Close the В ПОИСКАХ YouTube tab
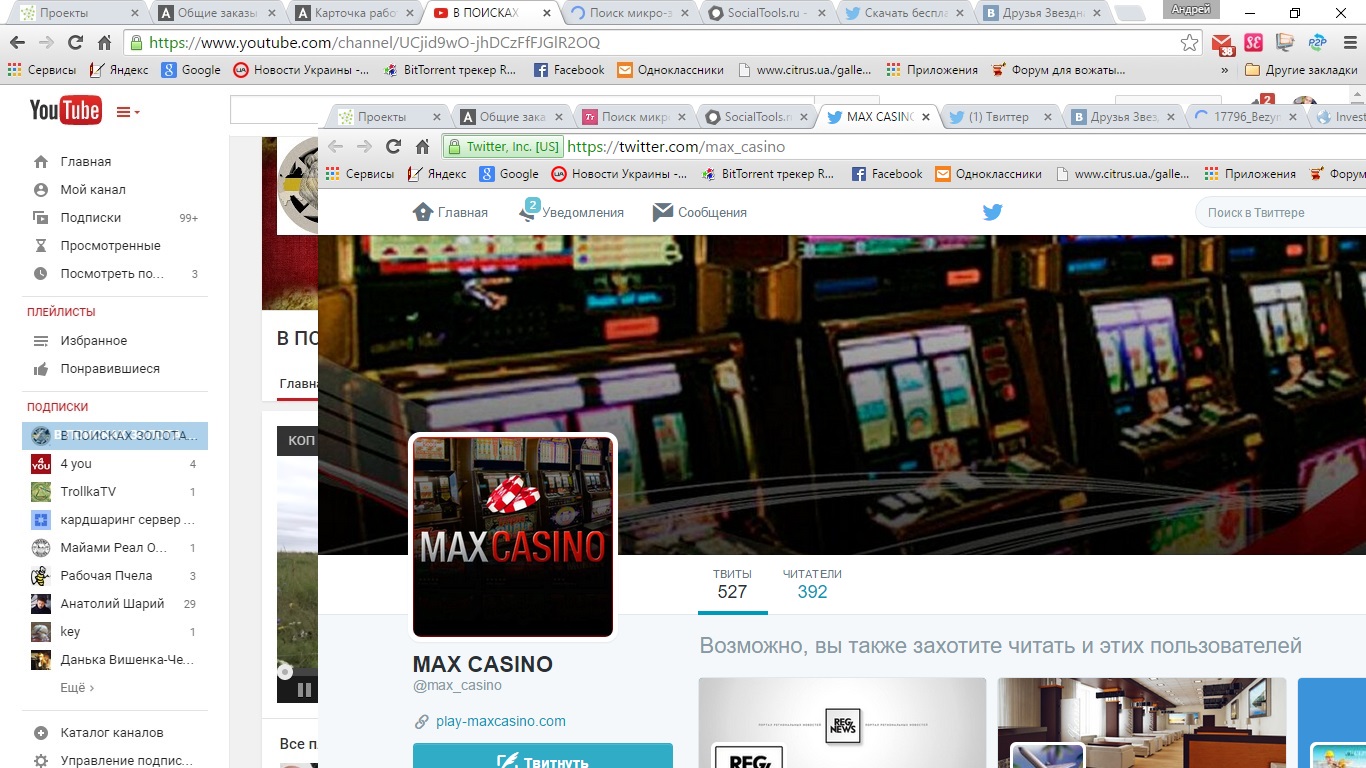1366x768 pixels. (546, 13)
